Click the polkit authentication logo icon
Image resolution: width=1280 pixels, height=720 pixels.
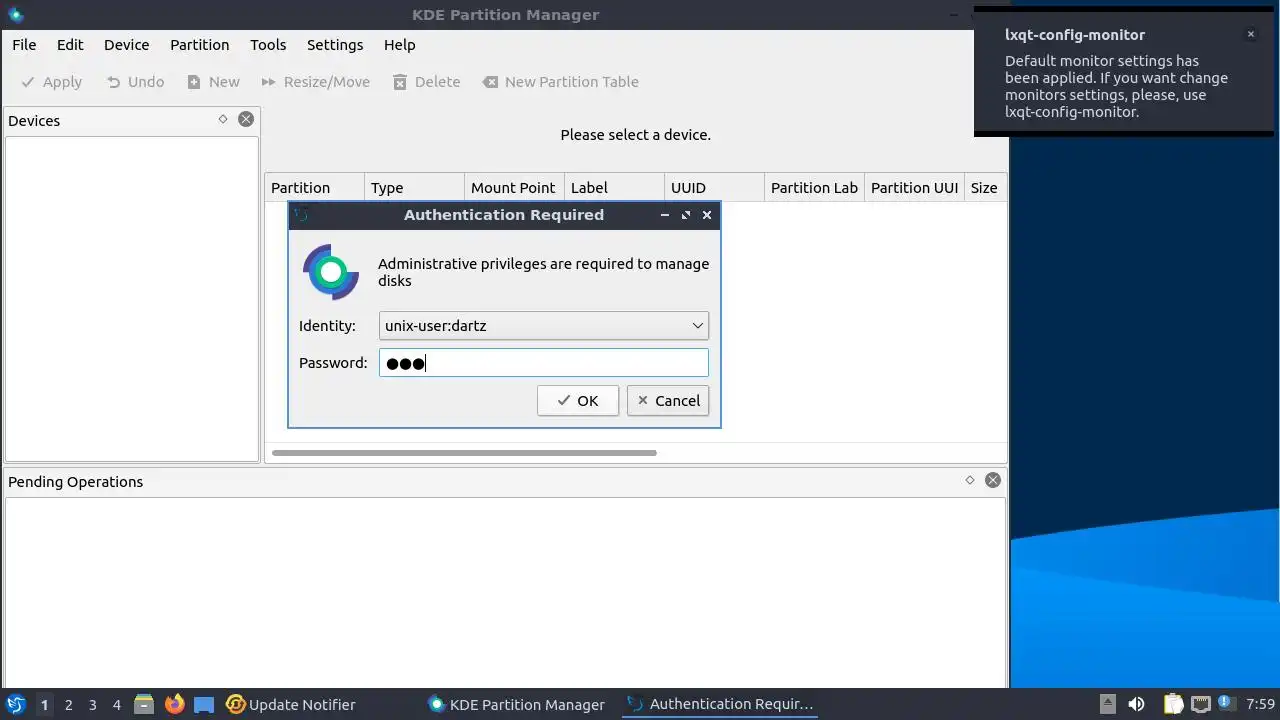coord(331,272)
